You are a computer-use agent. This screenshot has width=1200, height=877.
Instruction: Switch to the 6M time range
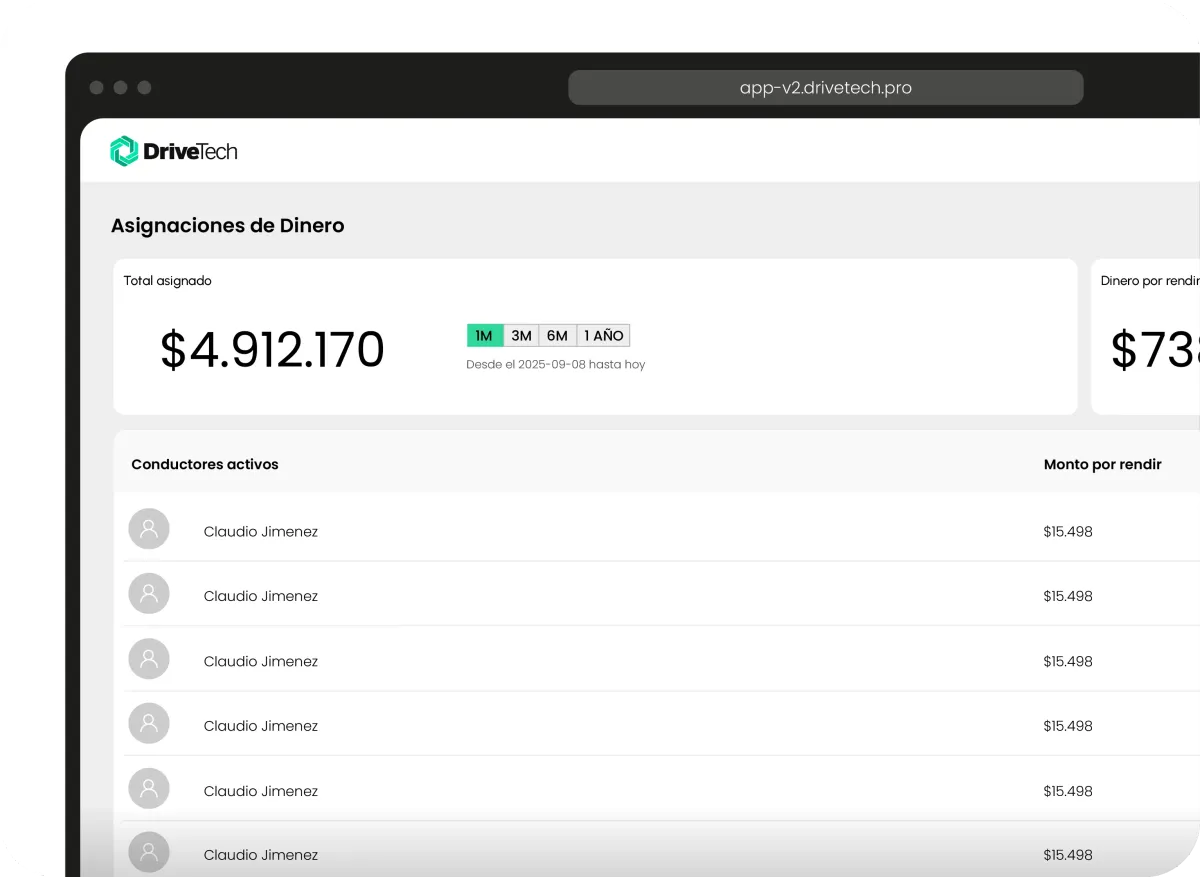[558, 336]
